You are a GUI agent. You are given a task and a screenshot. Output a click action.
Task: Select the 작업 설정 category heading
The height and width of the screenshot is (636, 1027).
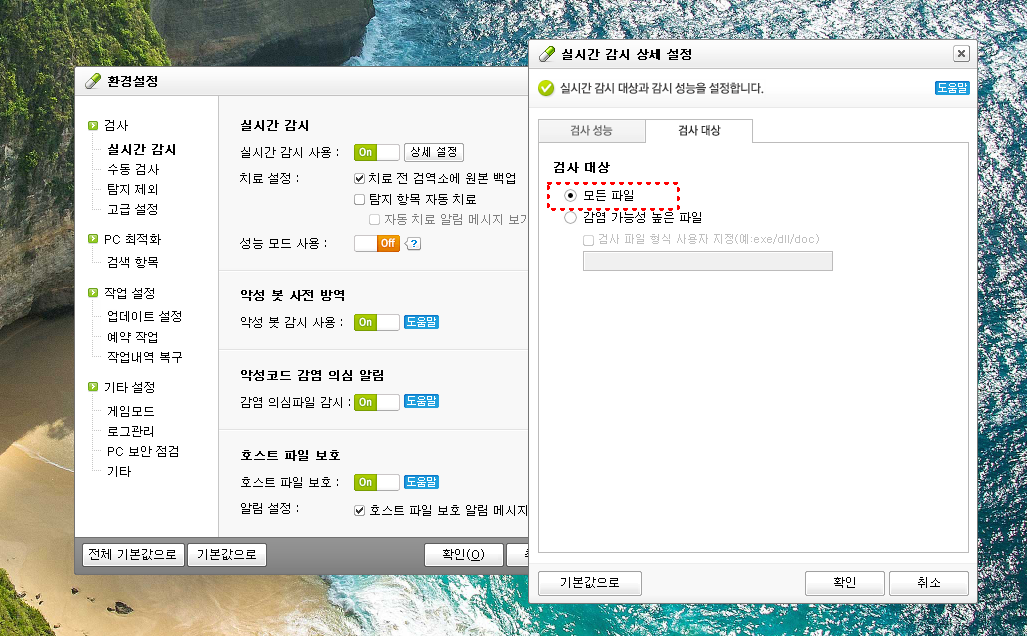(130, 293)
